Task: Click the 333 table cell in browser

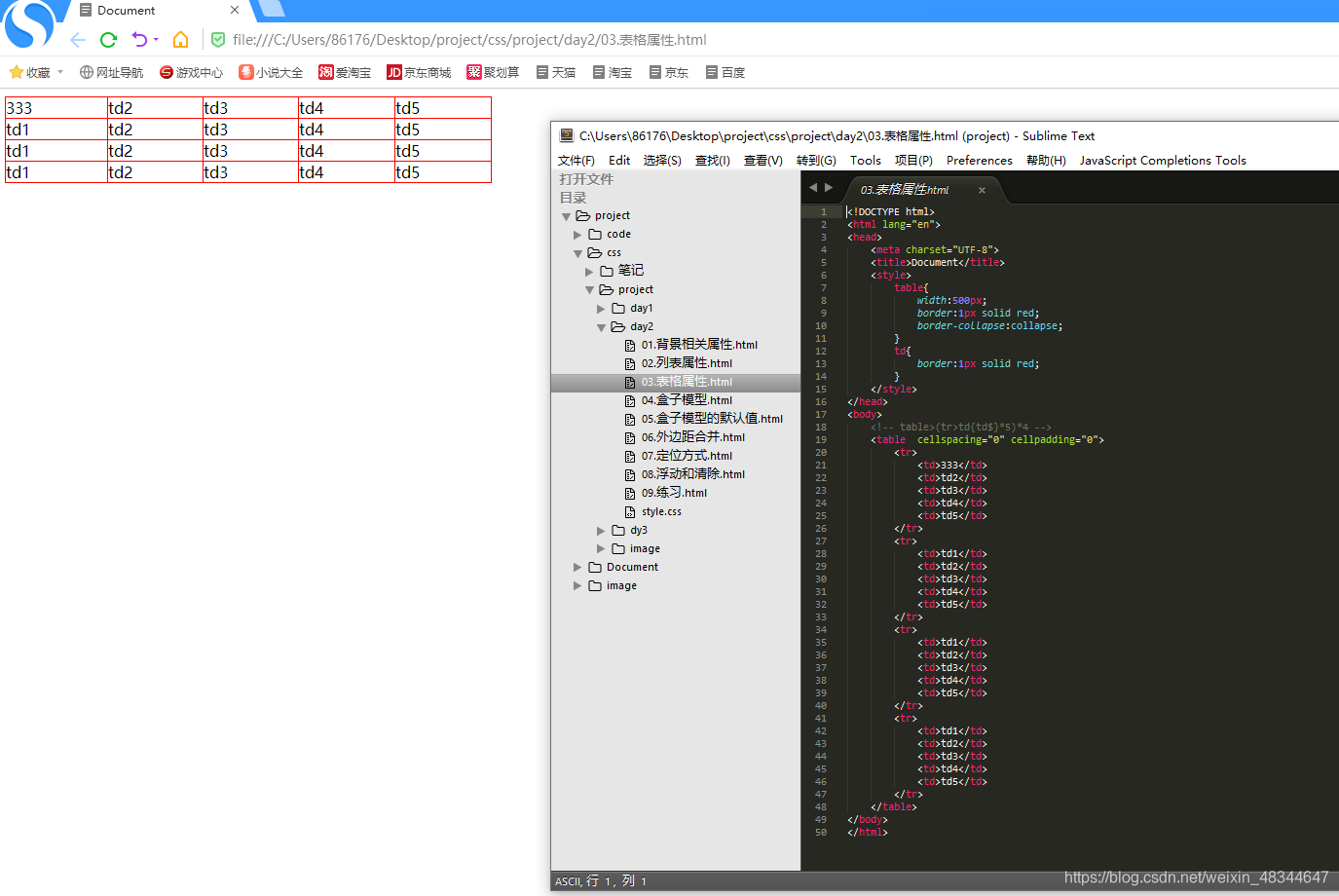Action: click(56, 108)
